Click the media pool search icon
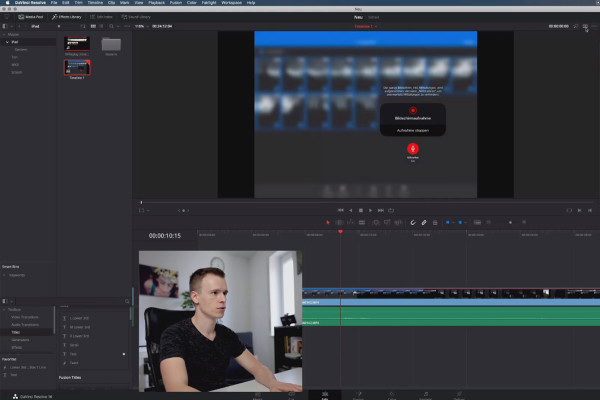 tap(111, 26)
